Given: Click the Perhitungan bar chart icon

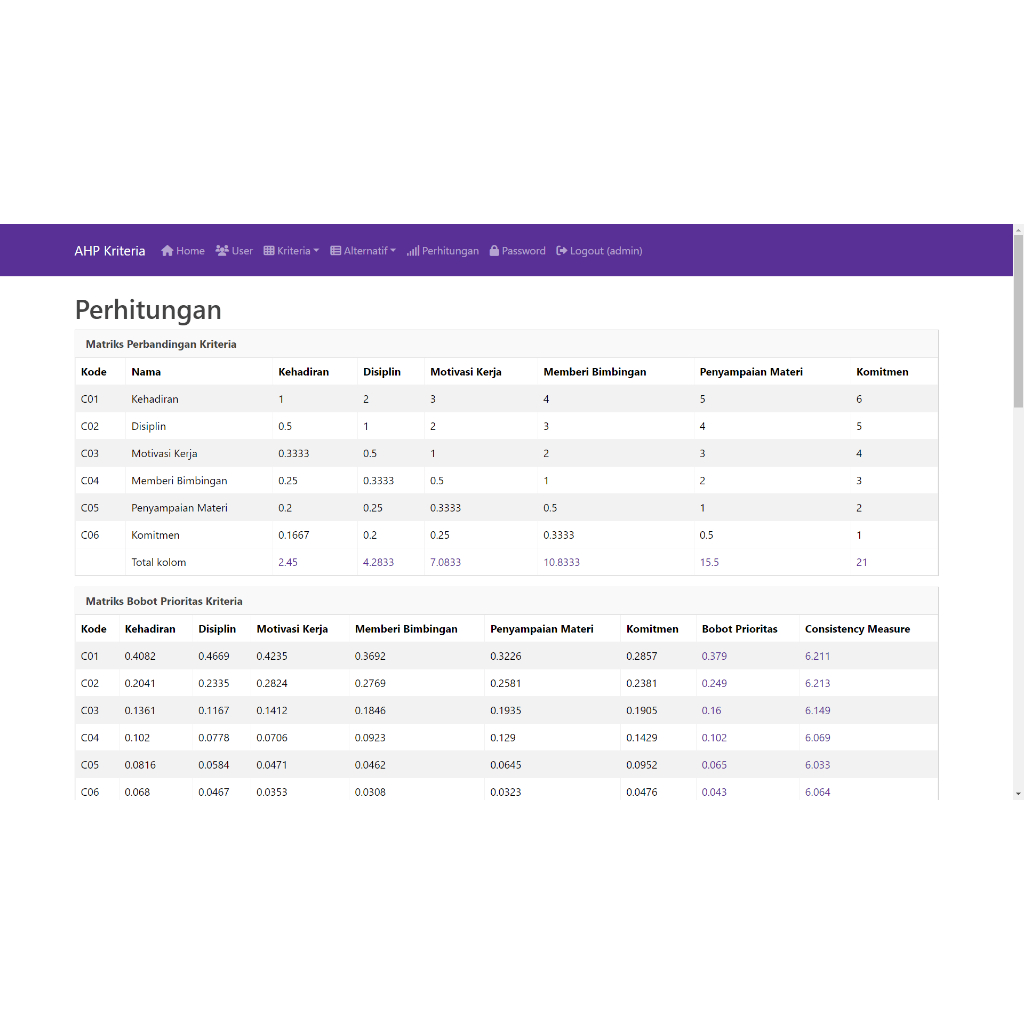Looking at the screenshot, I should (413, 251).
